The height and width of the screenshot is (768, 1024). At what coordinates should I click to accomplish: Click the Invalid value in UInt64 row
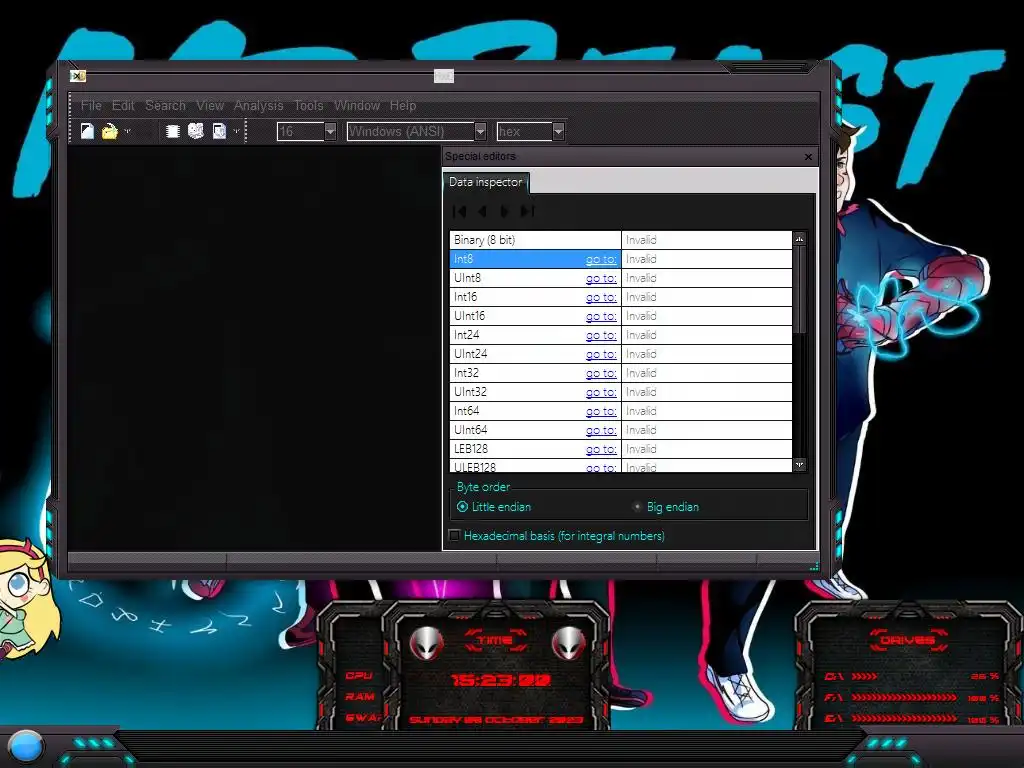point(641,430)
